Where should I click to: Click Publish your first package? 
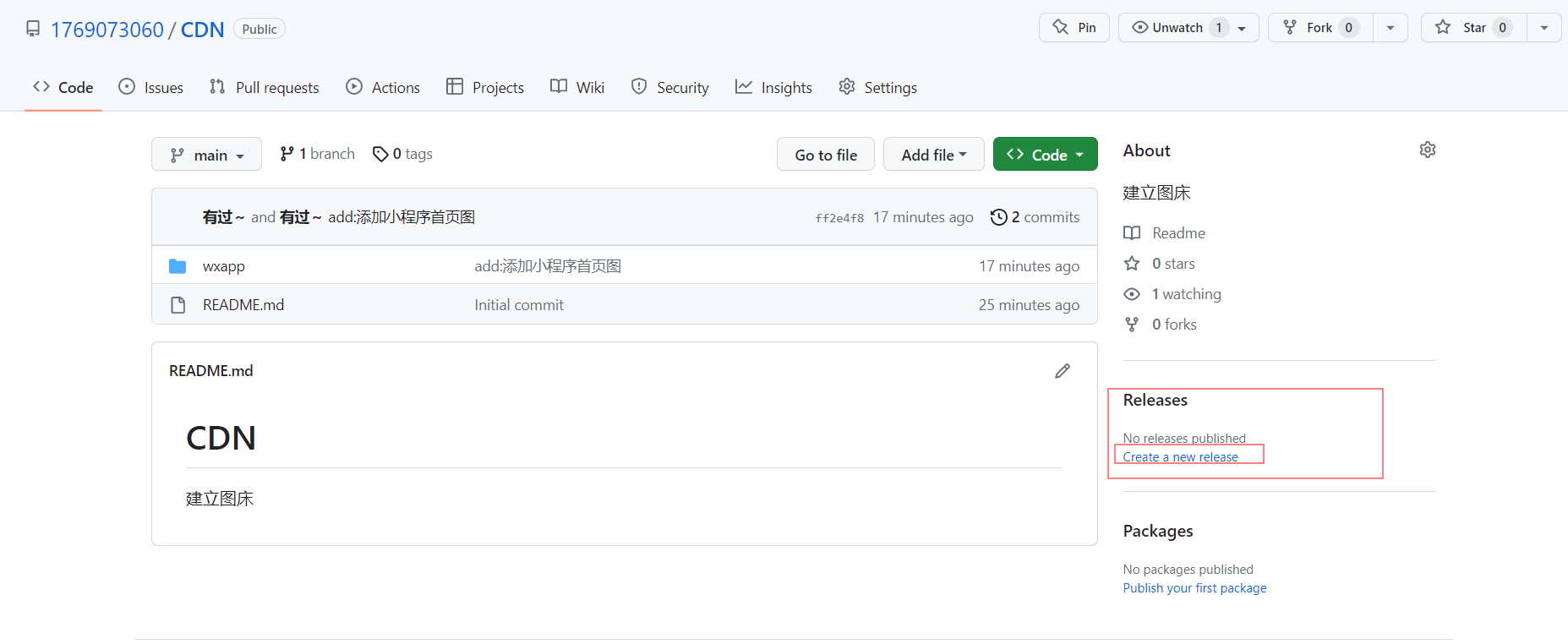tap(1195, 588)
